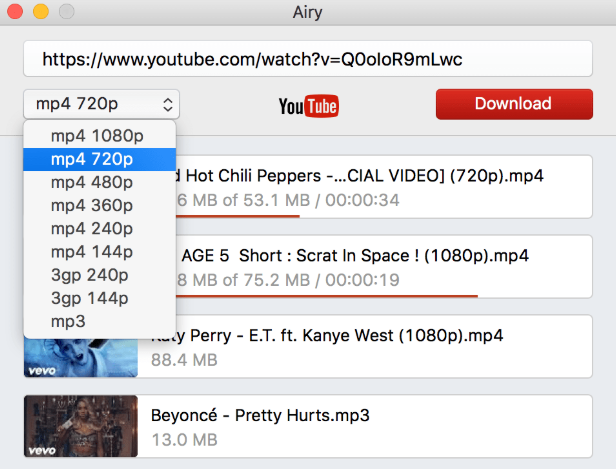Choose mp4 480p in the format list
Image resolution: width=616 pixels, height=469 pixels.
click(99, 182)
